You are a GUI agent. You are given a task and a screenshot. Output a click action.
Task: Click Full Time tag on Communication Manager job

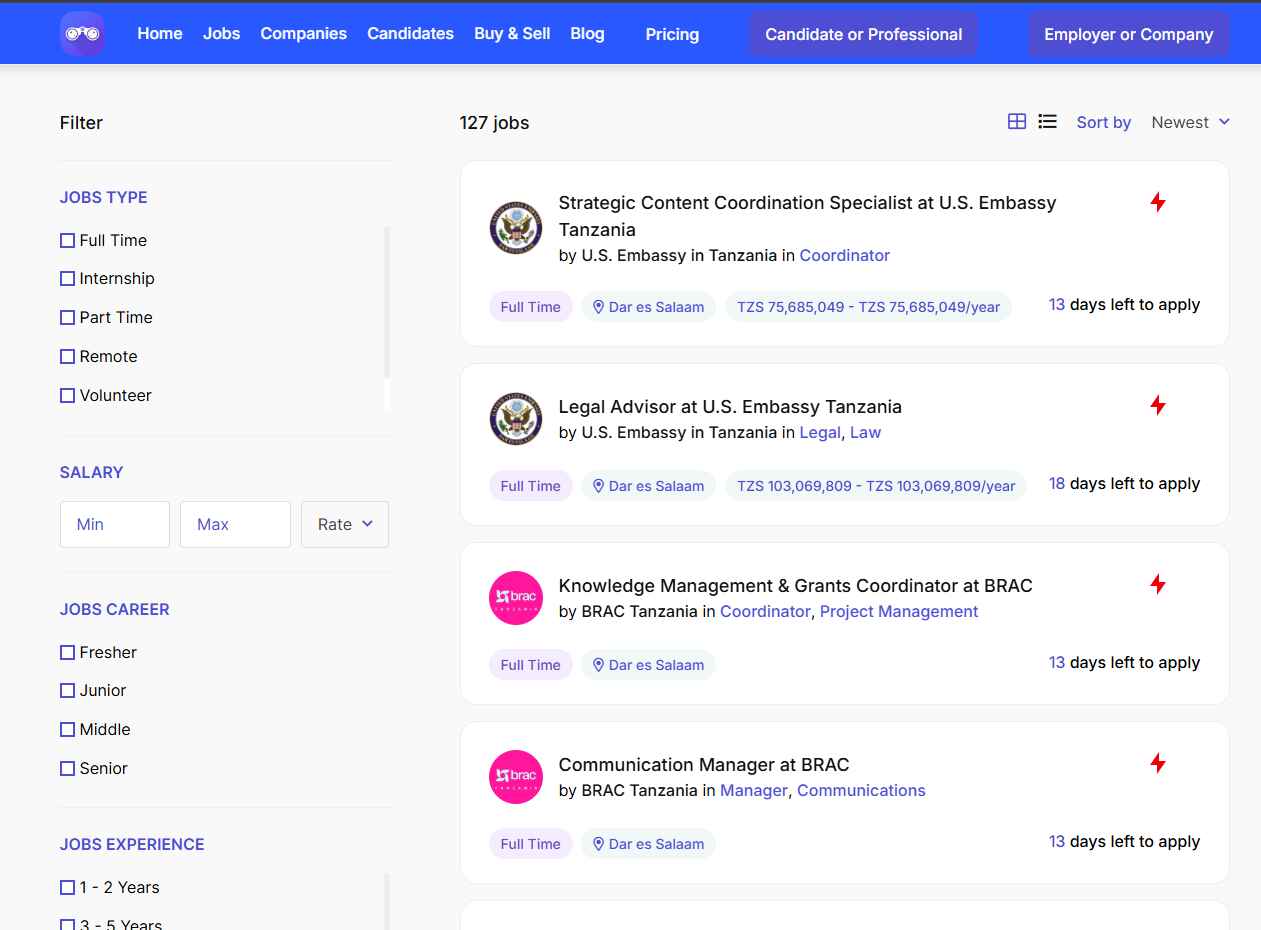531,844
